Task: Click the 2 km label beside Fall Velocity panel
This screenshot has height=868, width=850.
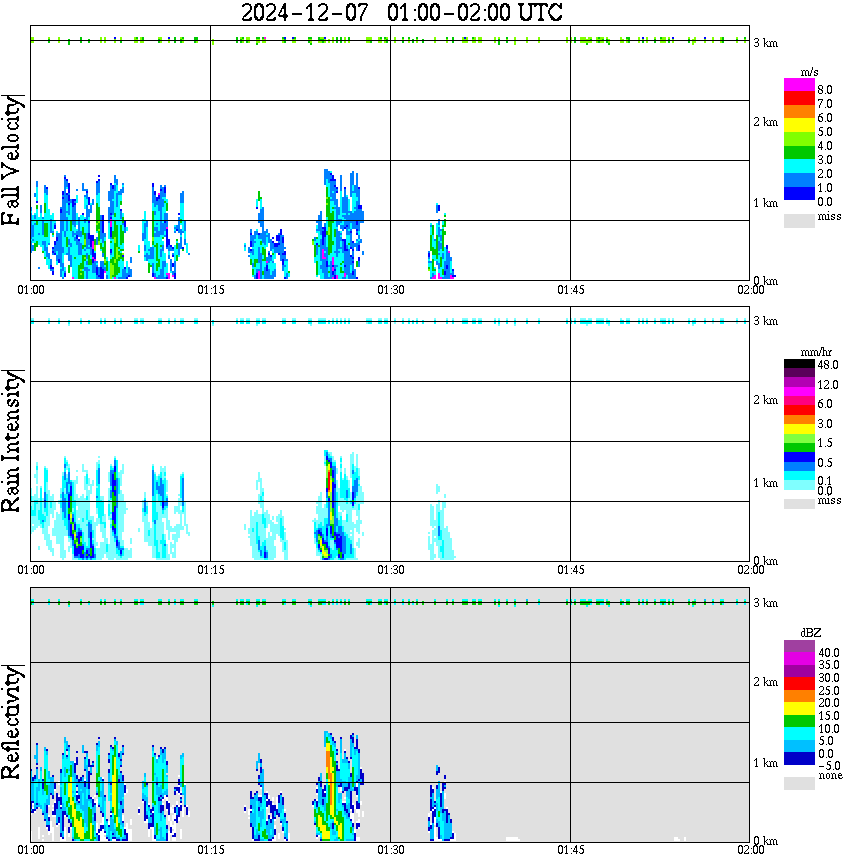Action: coord(765,122)
